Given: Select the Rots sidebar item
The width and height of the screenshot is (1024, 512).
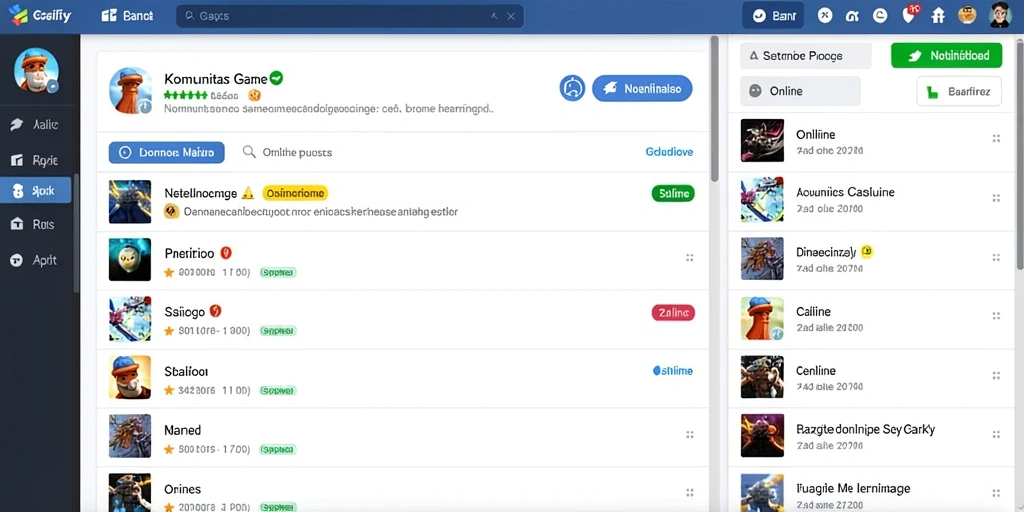Looking at the screenshot, I should (36, 224).
